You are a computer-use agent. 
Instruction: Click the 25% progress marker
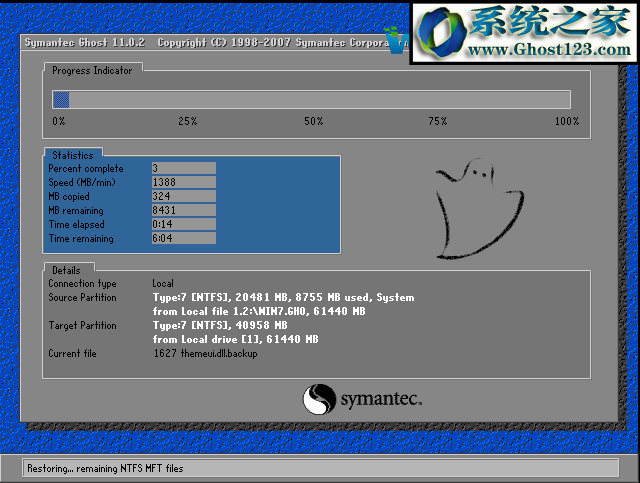[187, 121]
